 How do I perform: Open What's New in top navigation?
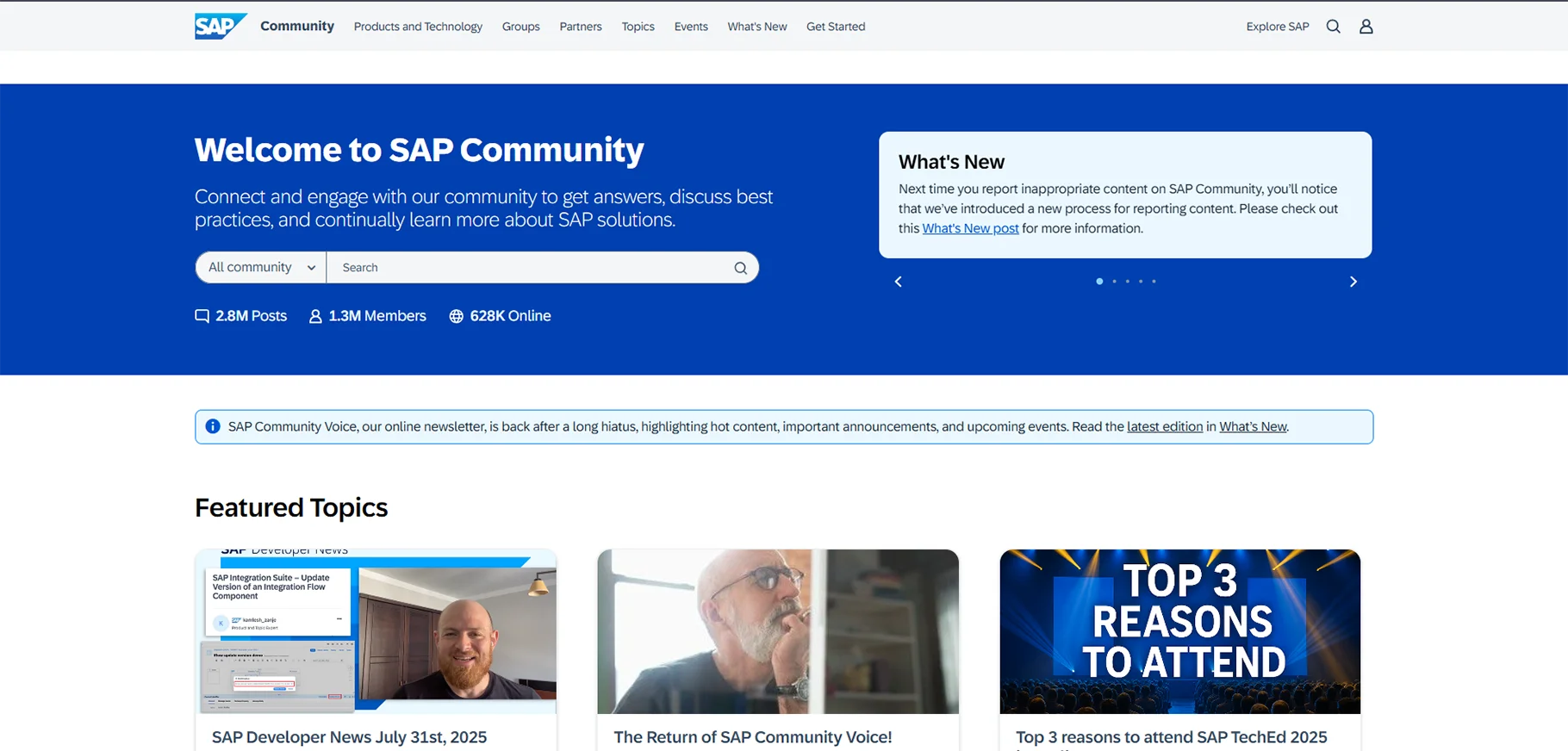(x=757, y=27)
